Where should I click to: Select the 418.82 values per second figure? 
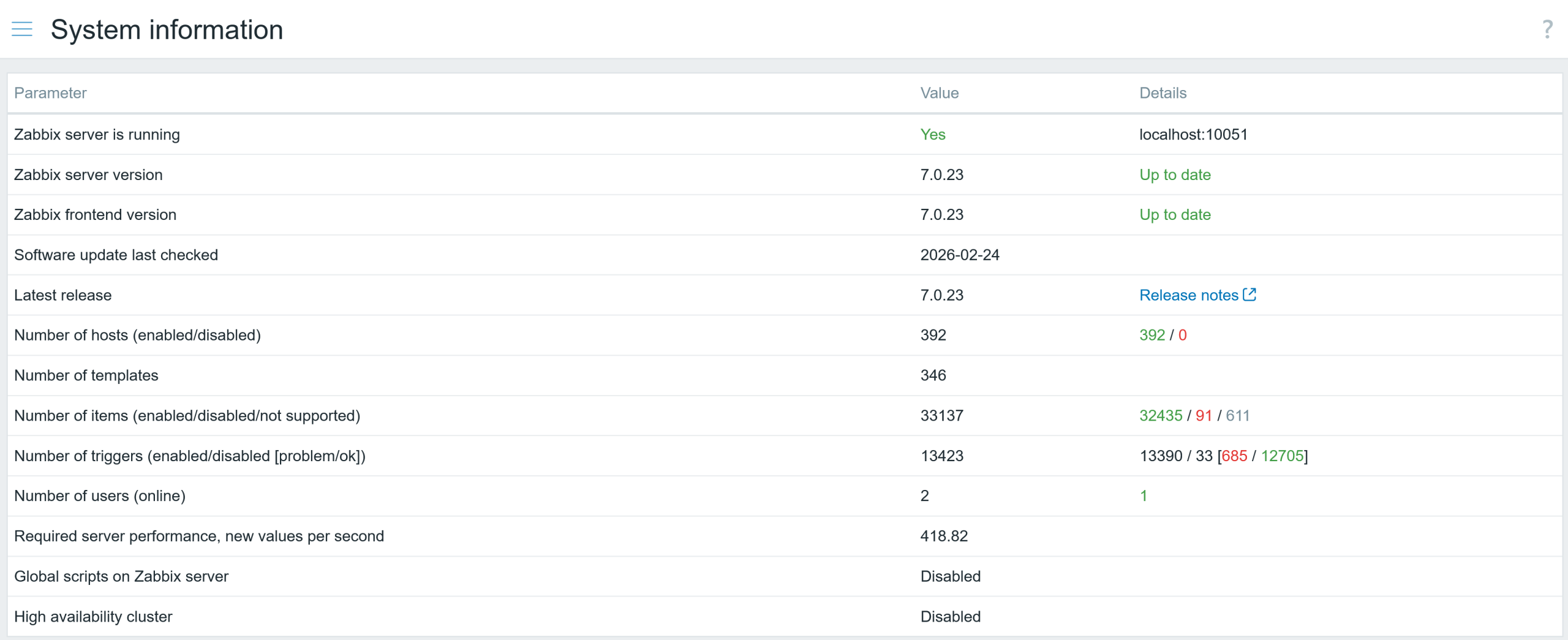(944, 536)
